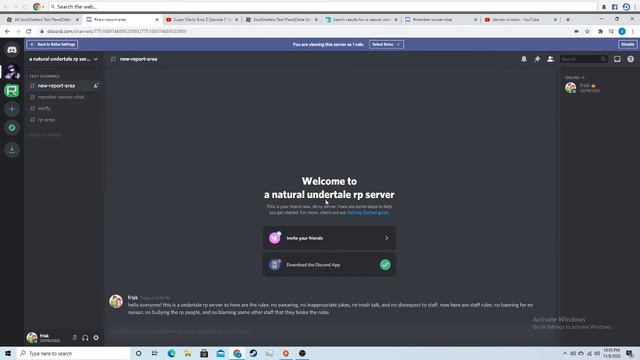Click the download apps icon in sidebar

pos(12,149)
